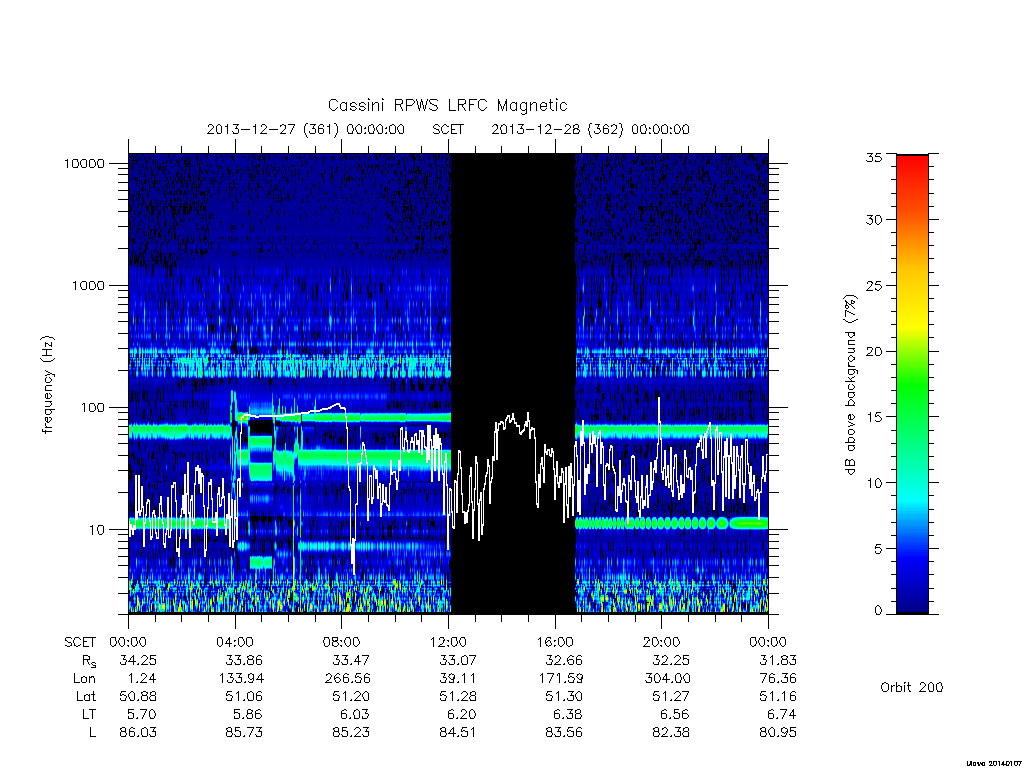Click the Lat value '50.88'
Screen dimensions: 1024x768
tap(138, 697)
